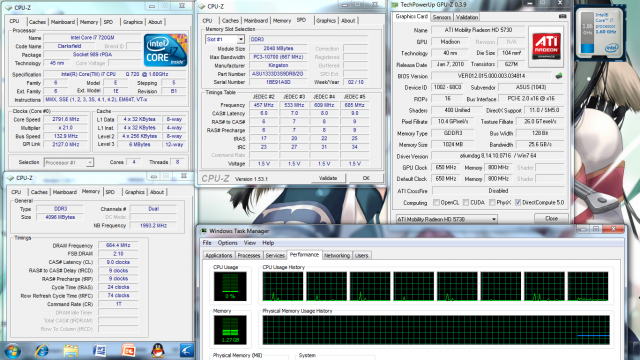640x360 pixels.
Task: Open Task Manager File menu
Action: click(x=207, y=243)
